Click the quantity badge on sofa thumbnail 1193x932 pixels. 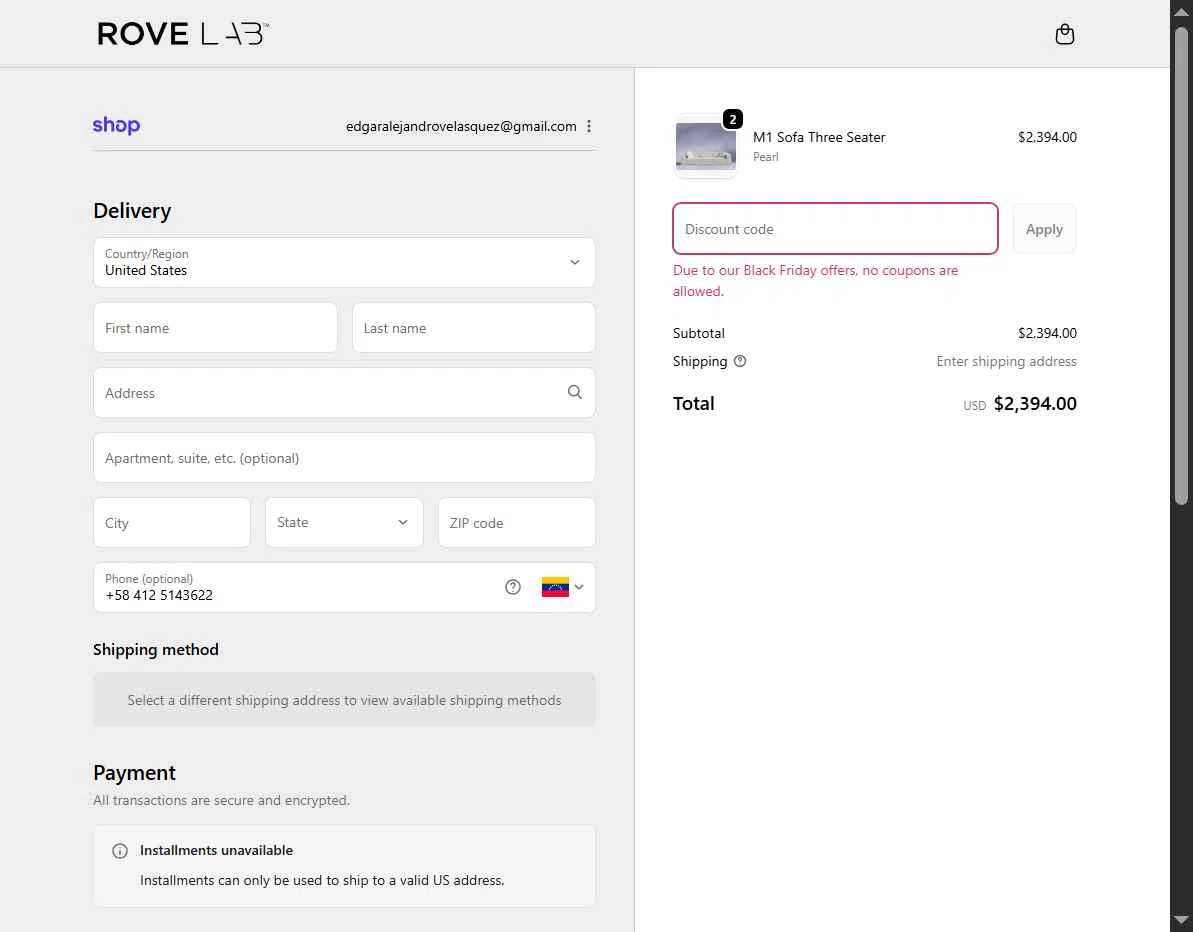(x=732, y=119)
